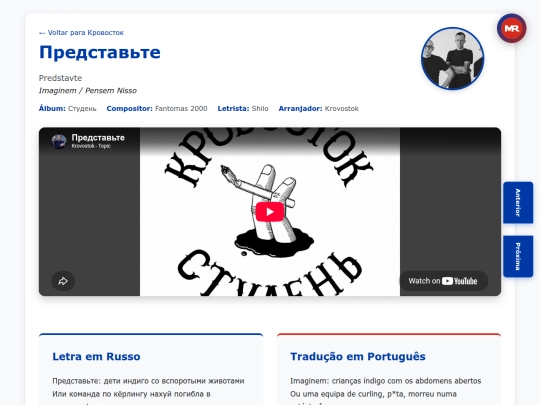Select the album name 'Студень'
Image resolution: width=540 pixels, height=405 pixels.
82,109
